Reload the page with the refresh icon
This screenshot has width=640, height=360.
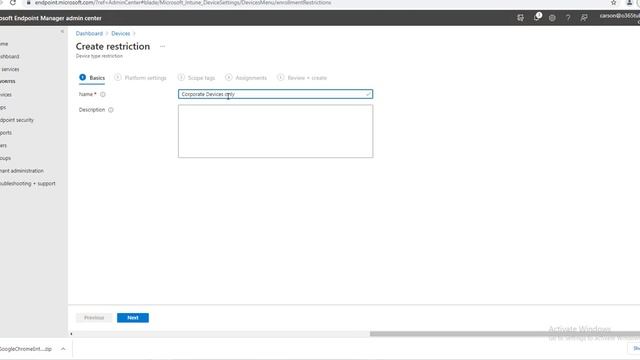(x=13, y=2)
